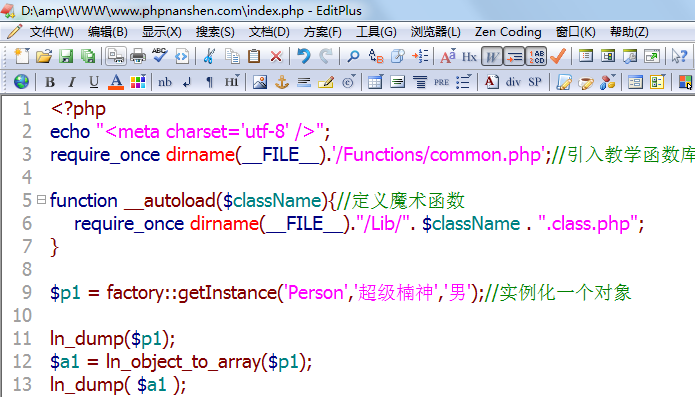Insert horizontal rule icon

click(304, 82)
